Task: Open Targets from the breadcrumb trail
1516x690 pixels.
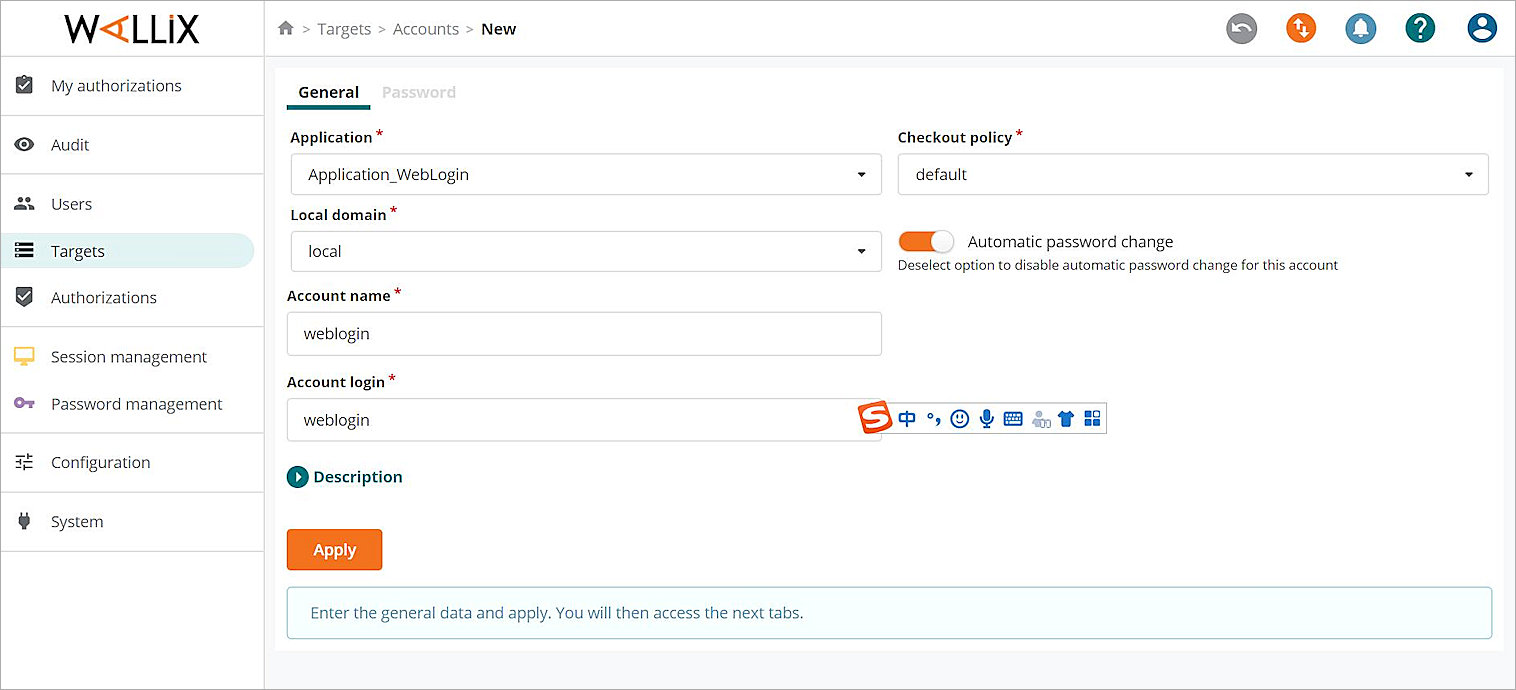Action: [x=344, y=29]
